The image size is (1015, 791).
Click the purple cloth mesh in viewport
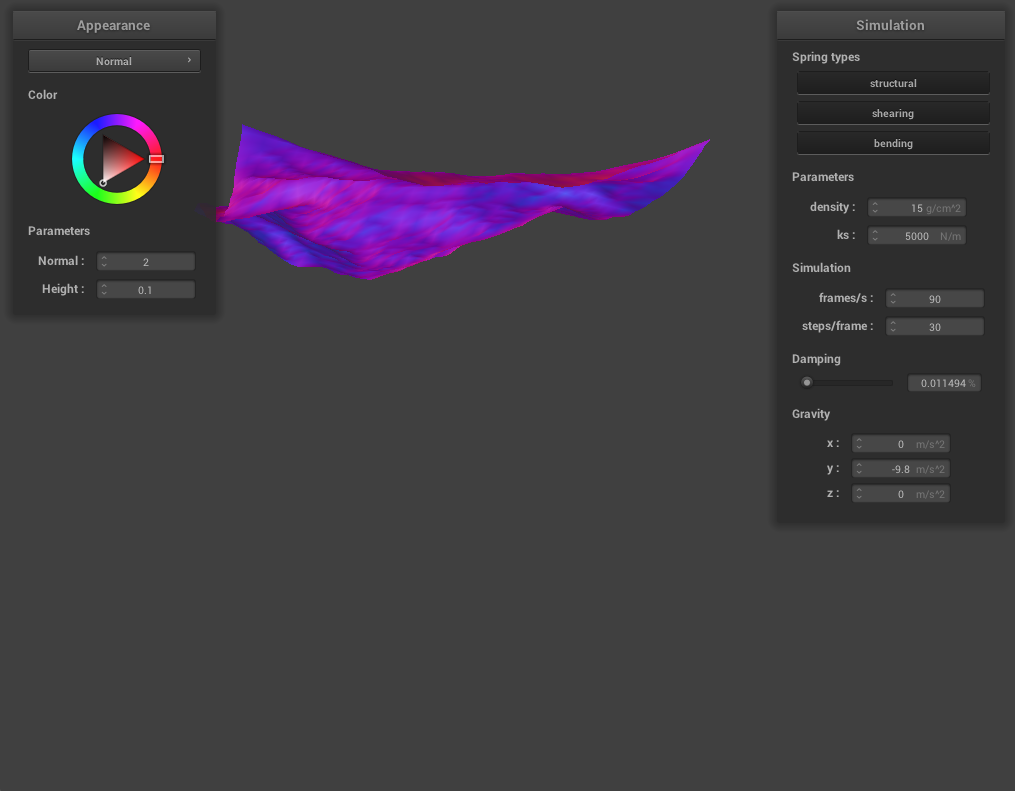pos(414,214)
